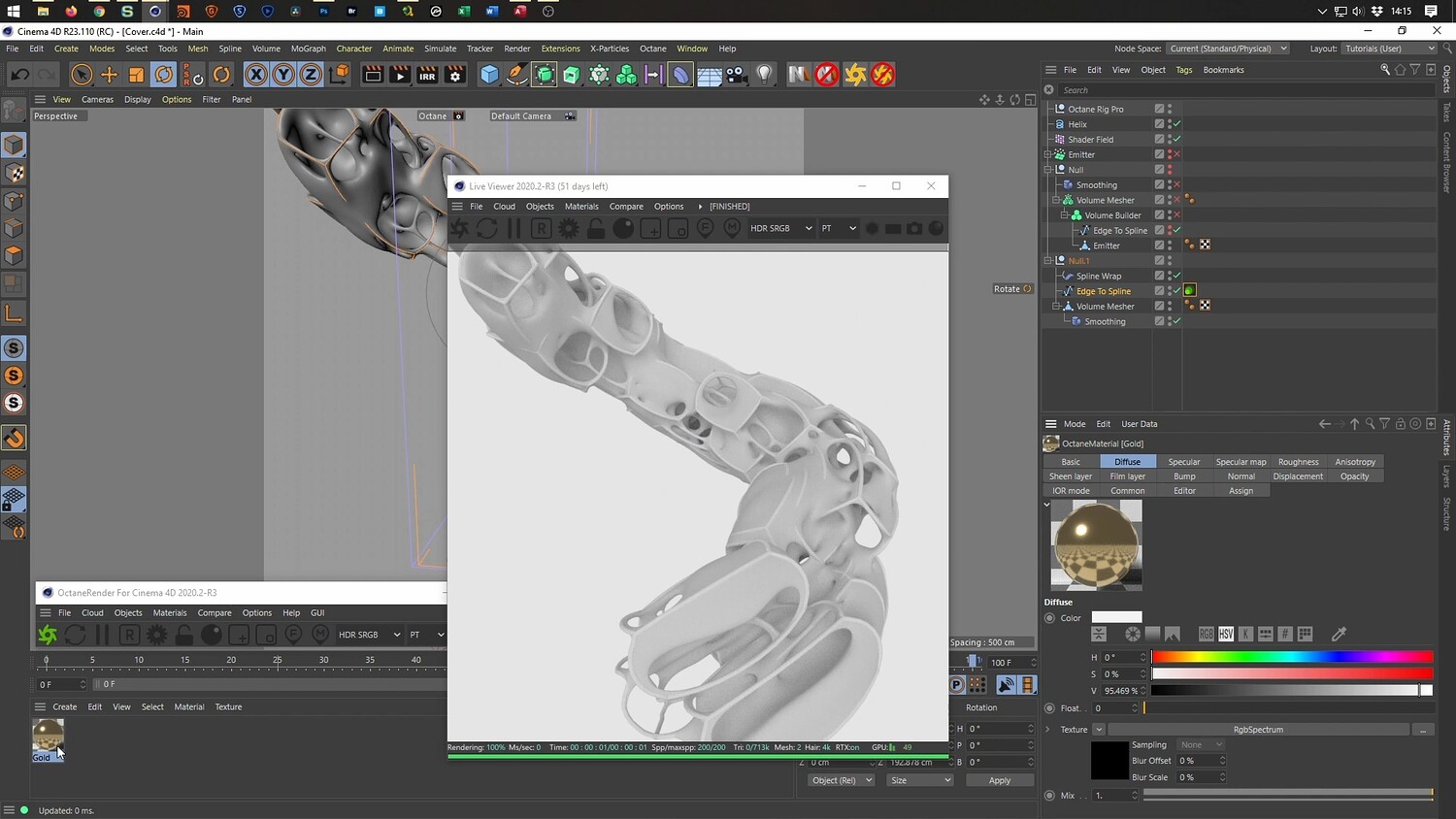
Task: Click the Render View clapperboard icon
Action: point(372,75)
